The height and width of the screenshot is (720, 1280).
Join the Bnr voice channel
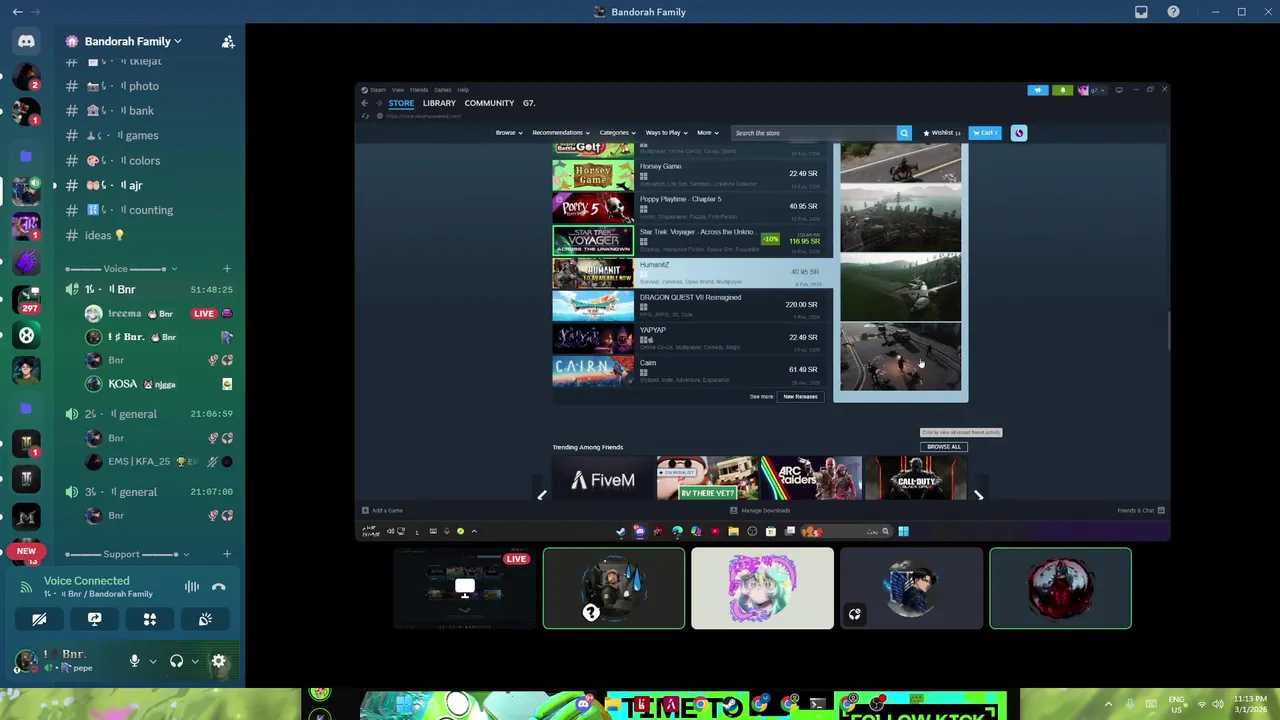(150, 289)
